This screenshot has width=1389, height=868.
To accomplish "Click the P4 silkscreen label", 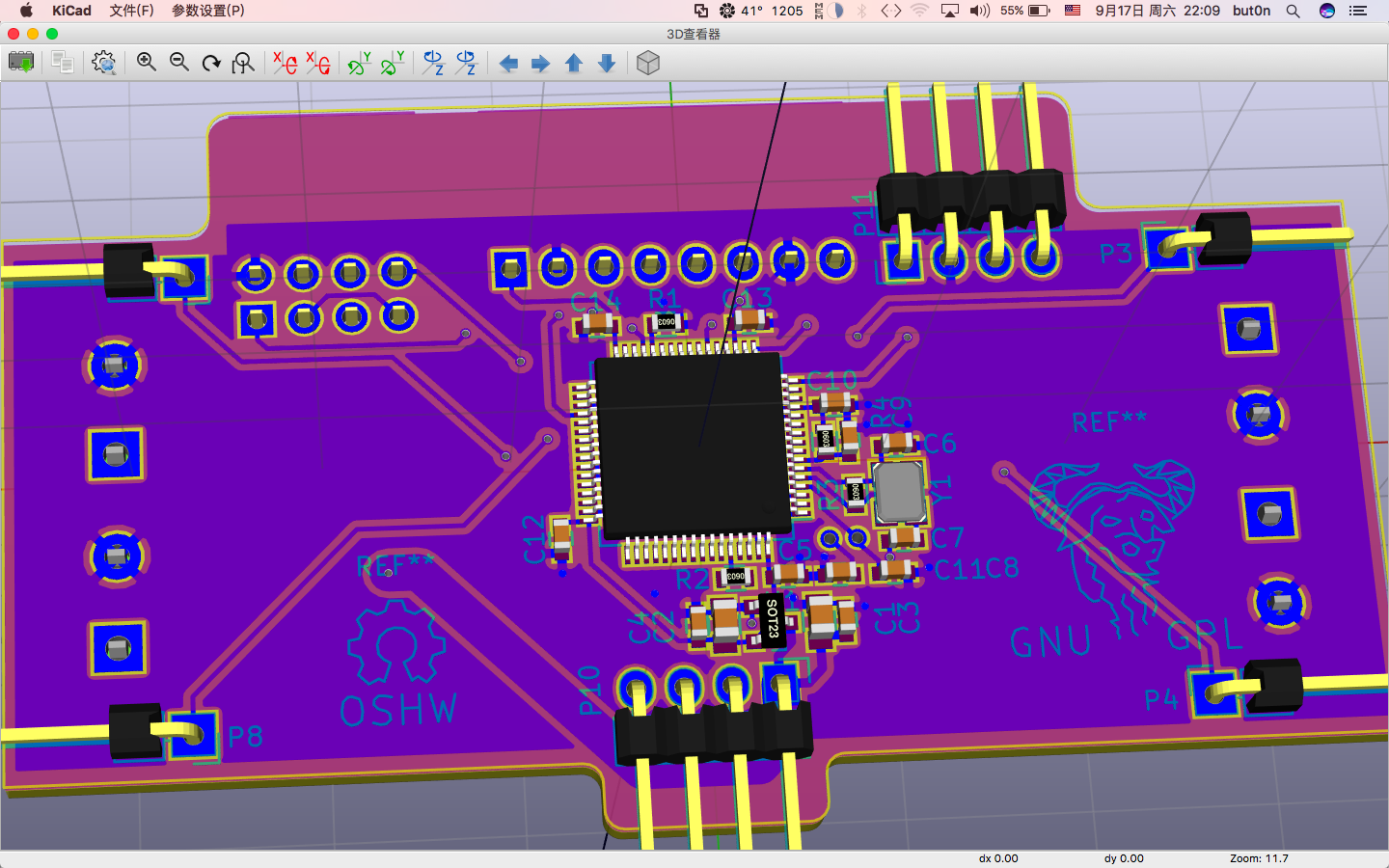I will click(1161, 699).
